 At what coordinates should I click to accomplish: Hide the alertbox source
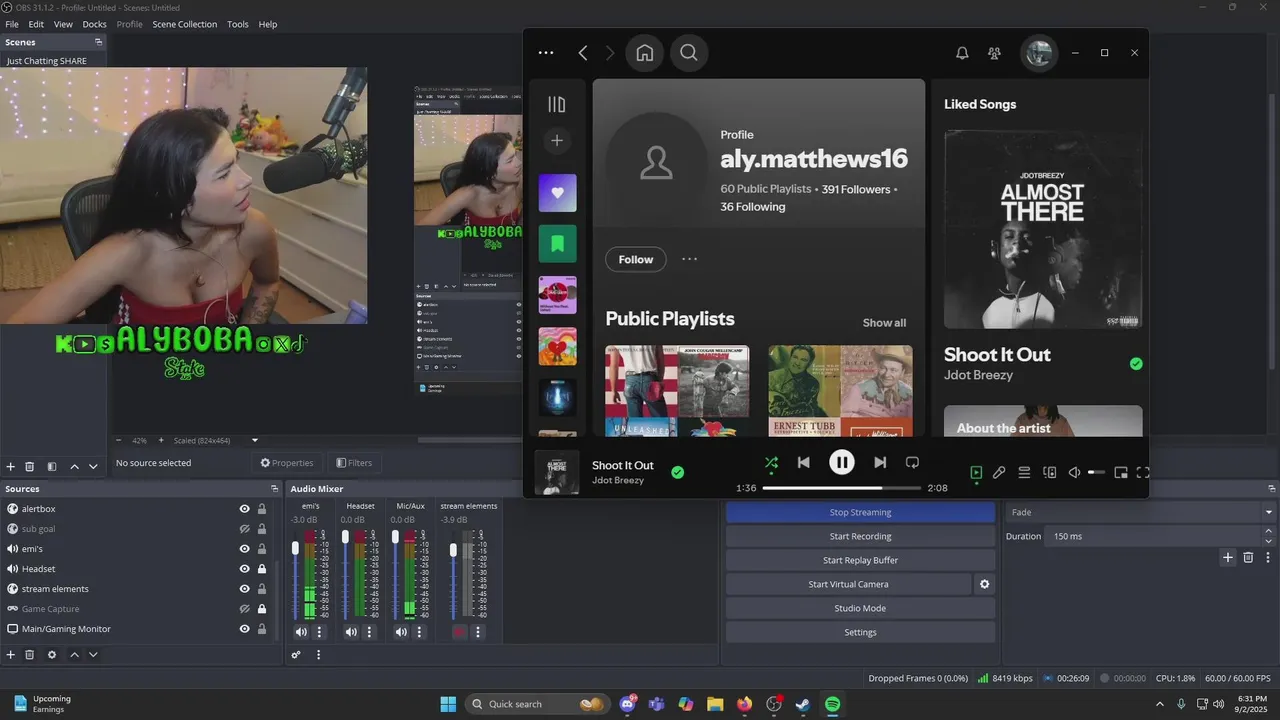pos(244,509)
